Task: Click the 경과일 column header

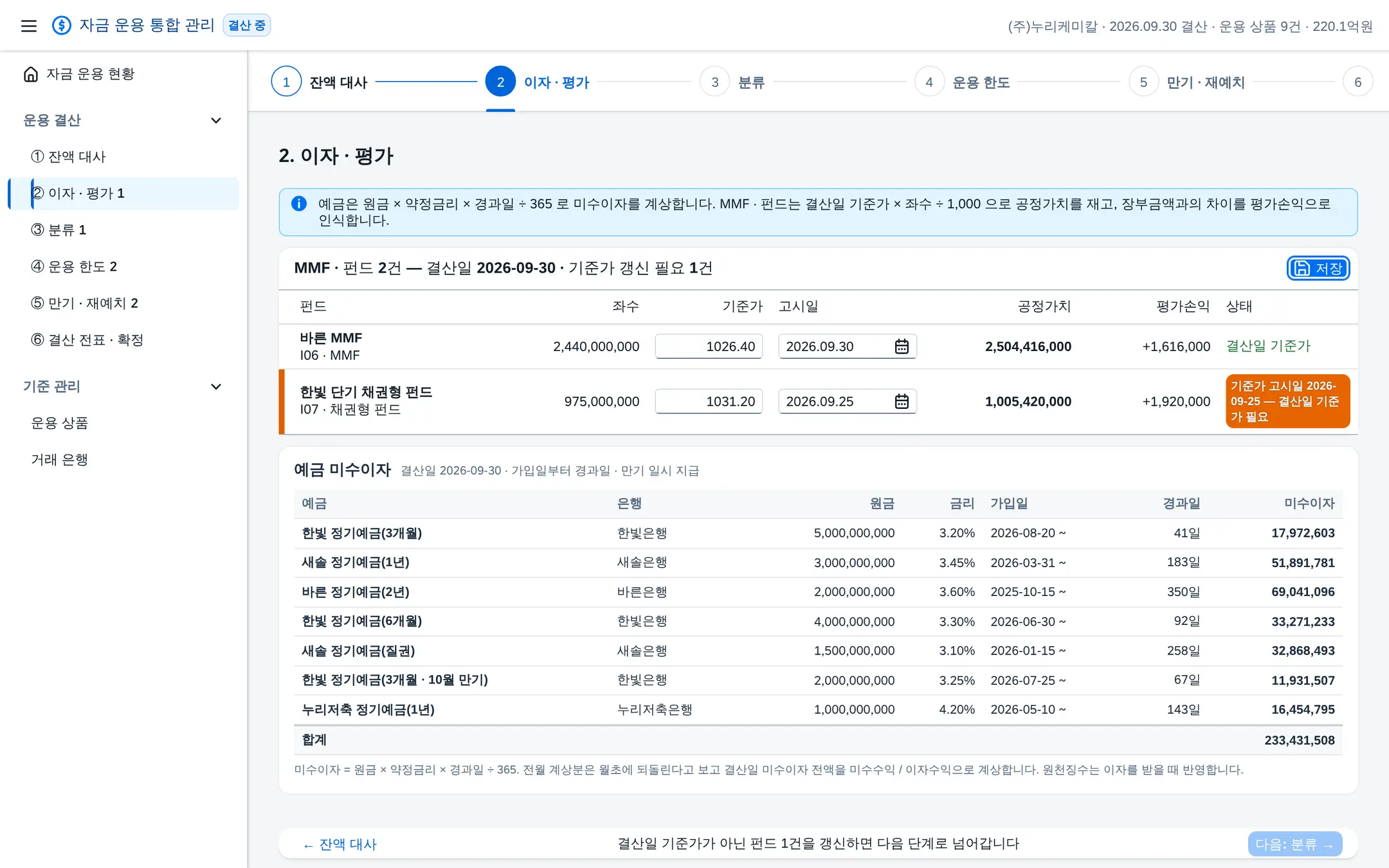Action: 1181,503
